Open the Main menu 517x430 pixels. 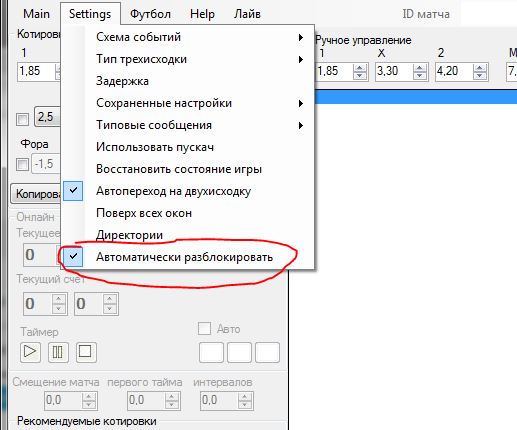pyautogui.click(x=36, y=14)
